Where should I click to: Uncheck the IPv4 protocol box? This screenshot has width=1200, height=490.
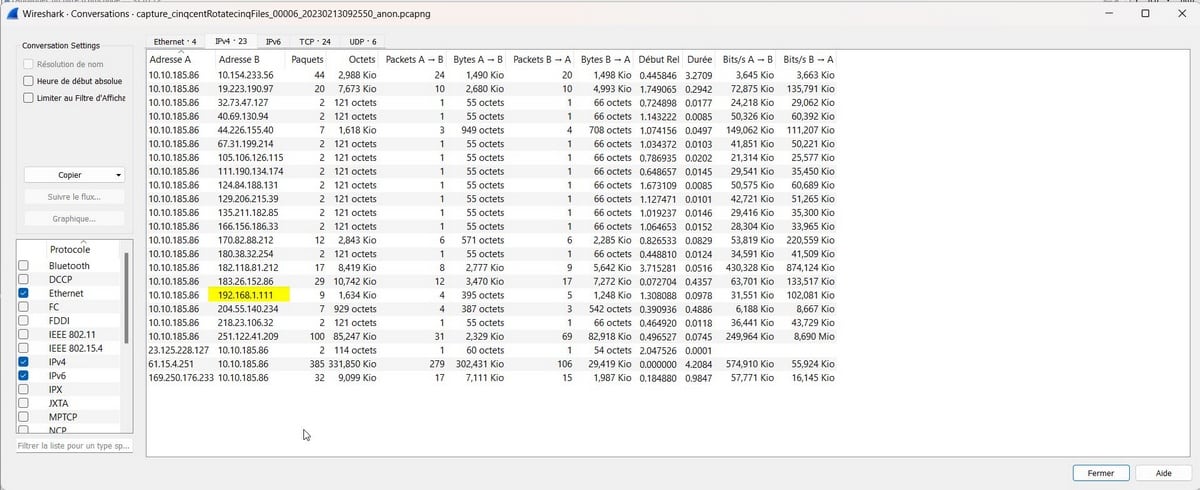(24, 362)
